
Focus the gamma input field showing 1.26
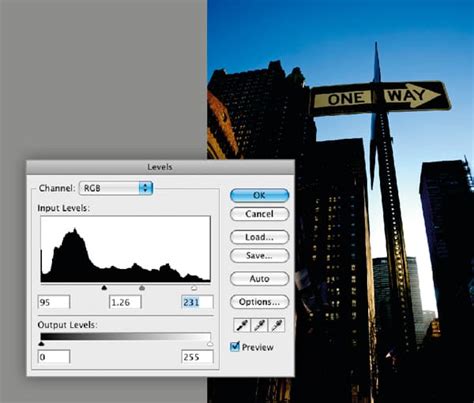(125, 302)
